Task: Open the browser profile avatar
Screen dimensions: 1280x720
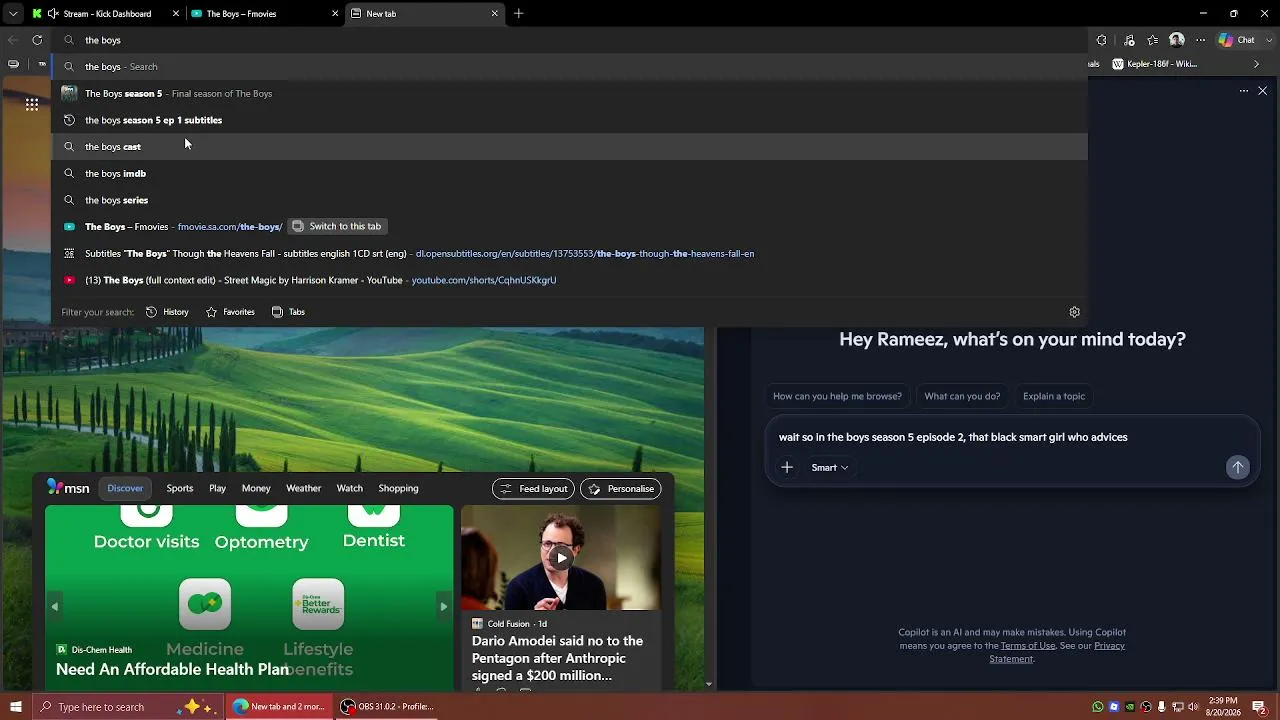Action: coord(1177,40)
